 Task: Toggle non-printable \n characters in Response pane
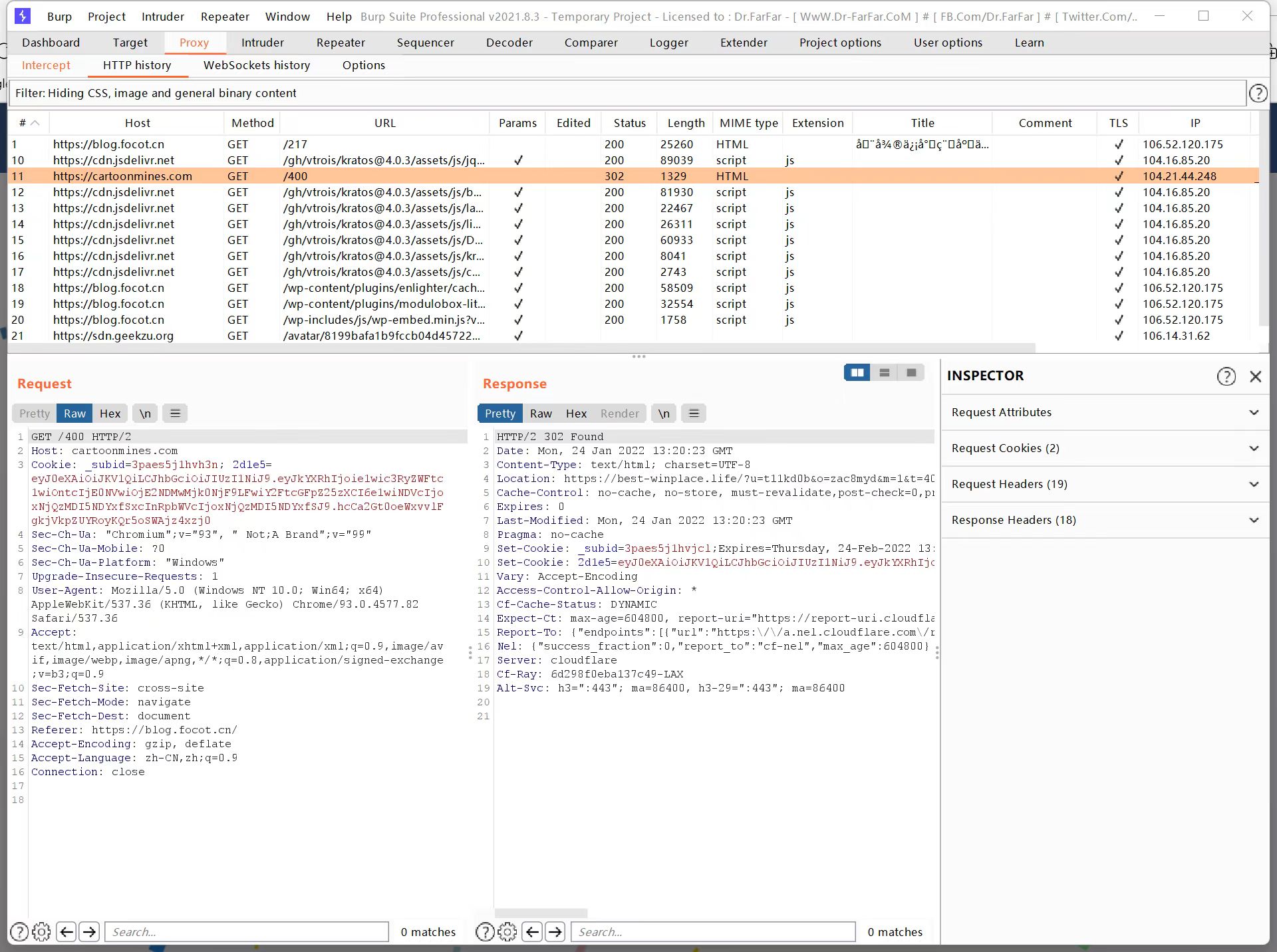pos(664,414)
